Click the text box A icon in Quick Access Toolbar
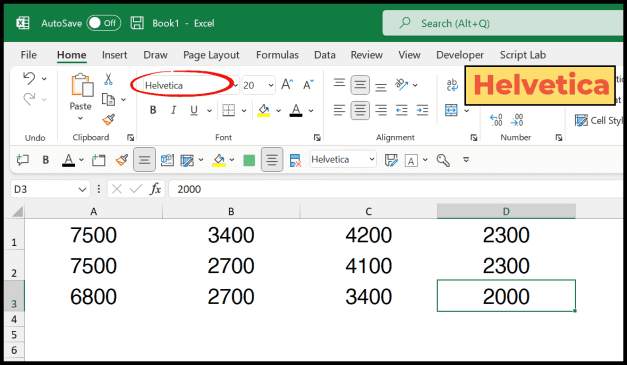Screen dimensions: 627x365 click(411, 160)
